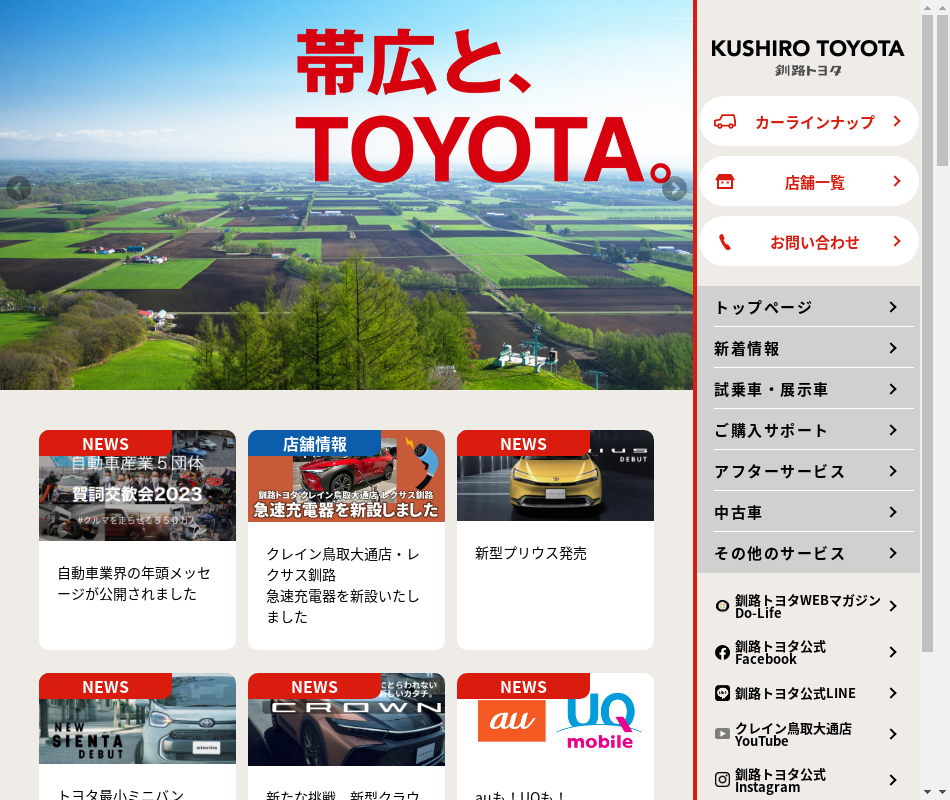Click the Do-Life WEBマガジン icon
The width and height of the screenshot is (950, 800).
pyautogui.click(x=722, y=606)
